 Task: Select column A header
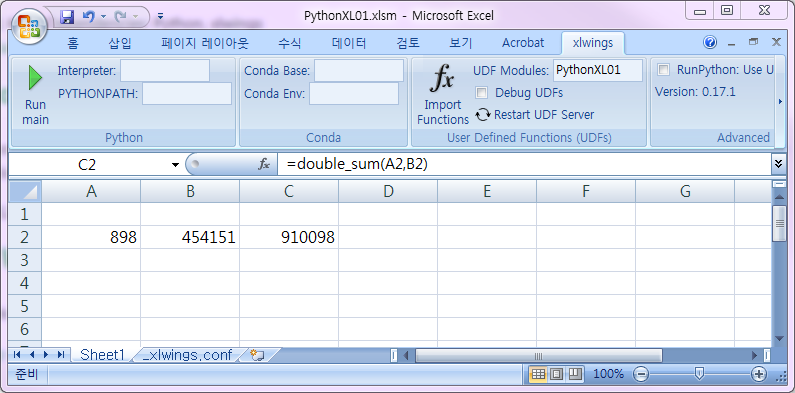(91, 192)
